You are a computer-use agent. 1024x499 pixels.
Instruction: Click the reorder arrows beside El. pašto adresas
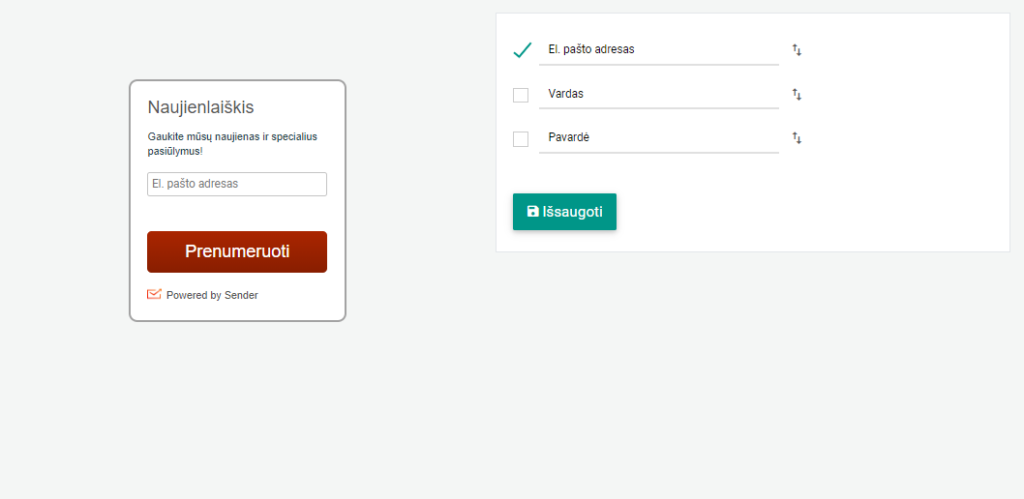click(x=797, y=50)
